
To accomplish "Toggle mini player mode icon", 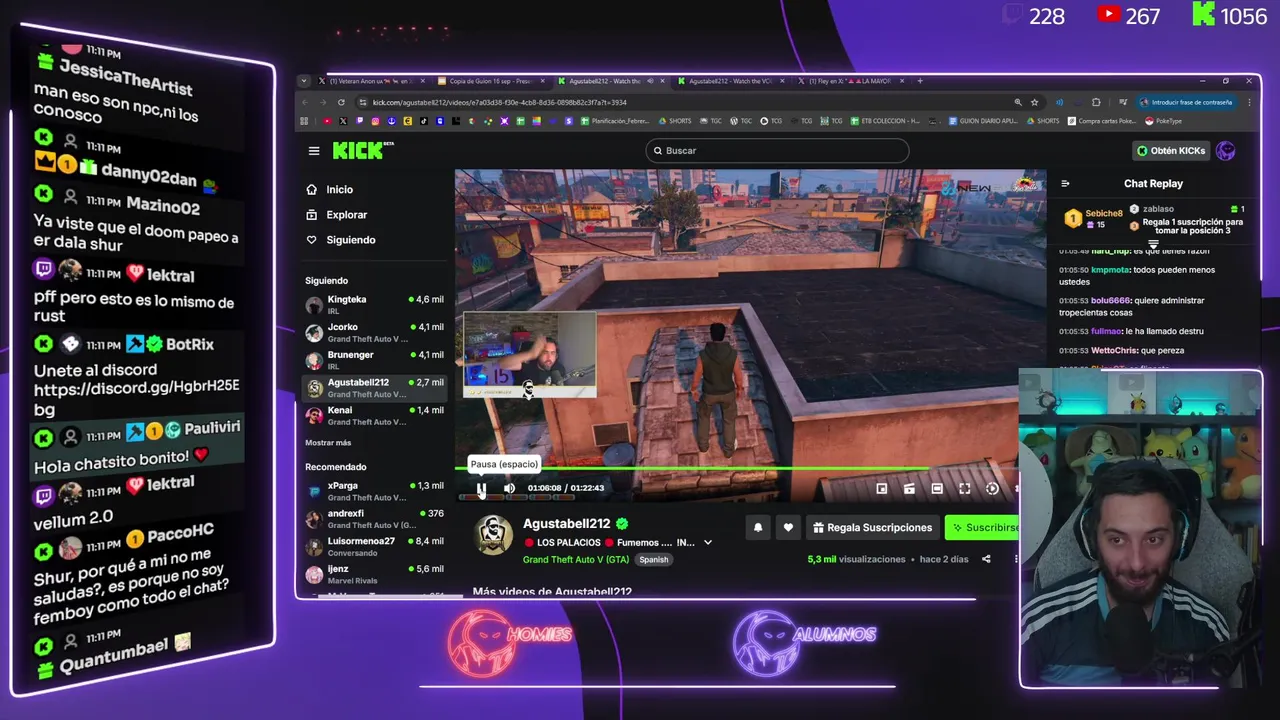I will click(881, 488).
